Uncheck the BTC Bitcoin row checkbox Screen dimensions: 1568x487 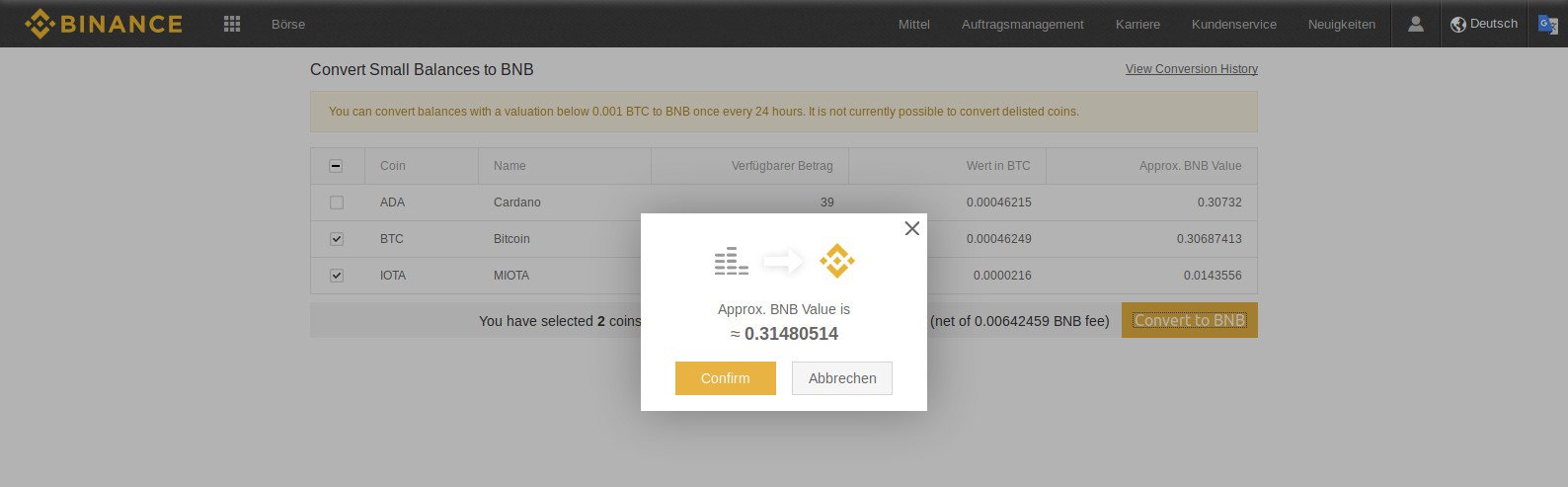click(336, 239)
